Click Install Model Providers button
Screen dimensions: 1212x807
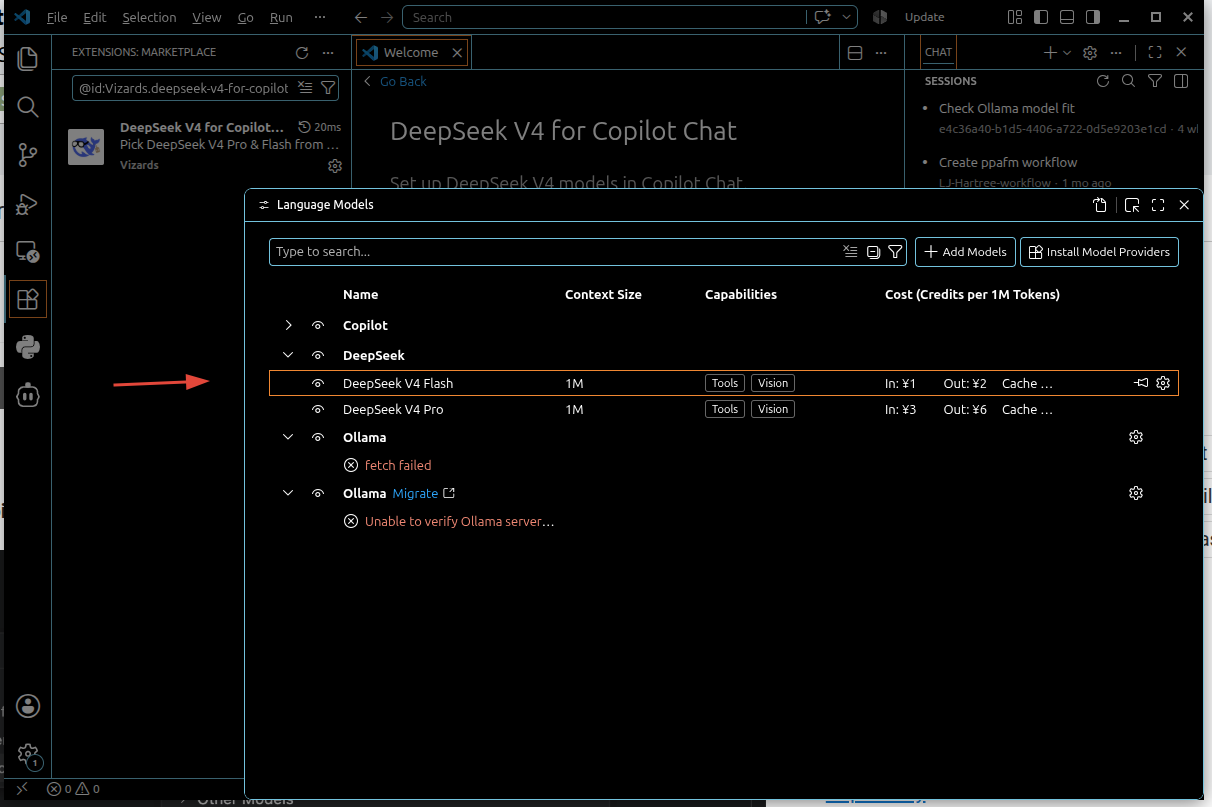coord(1099,252)
